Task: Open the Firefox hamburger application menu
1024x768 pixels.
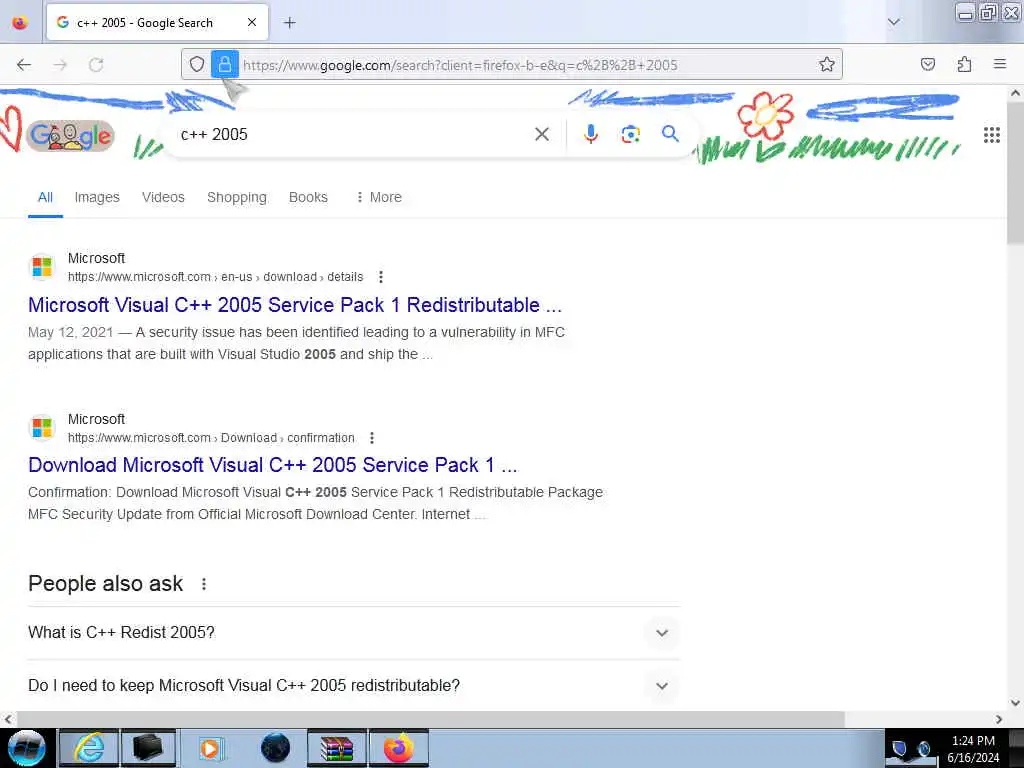Action: (x=1000, y=64)
